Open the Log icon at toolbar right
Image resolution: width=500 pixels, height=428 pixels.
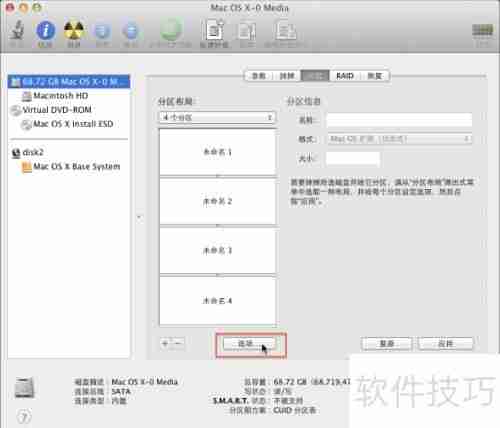click(482, 31)
